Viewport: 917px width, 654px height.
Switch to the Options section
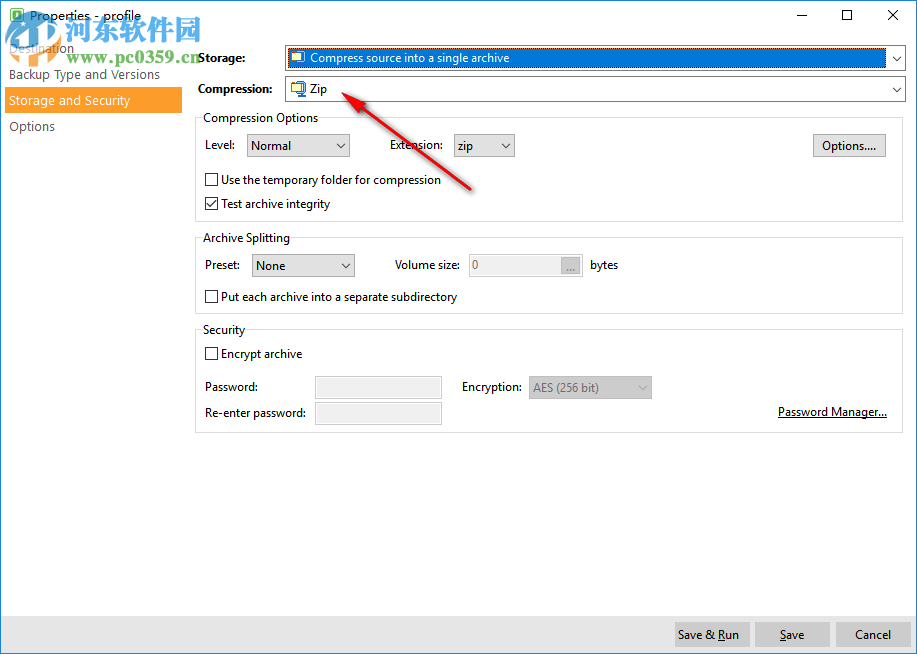click(x=32, y=126)
